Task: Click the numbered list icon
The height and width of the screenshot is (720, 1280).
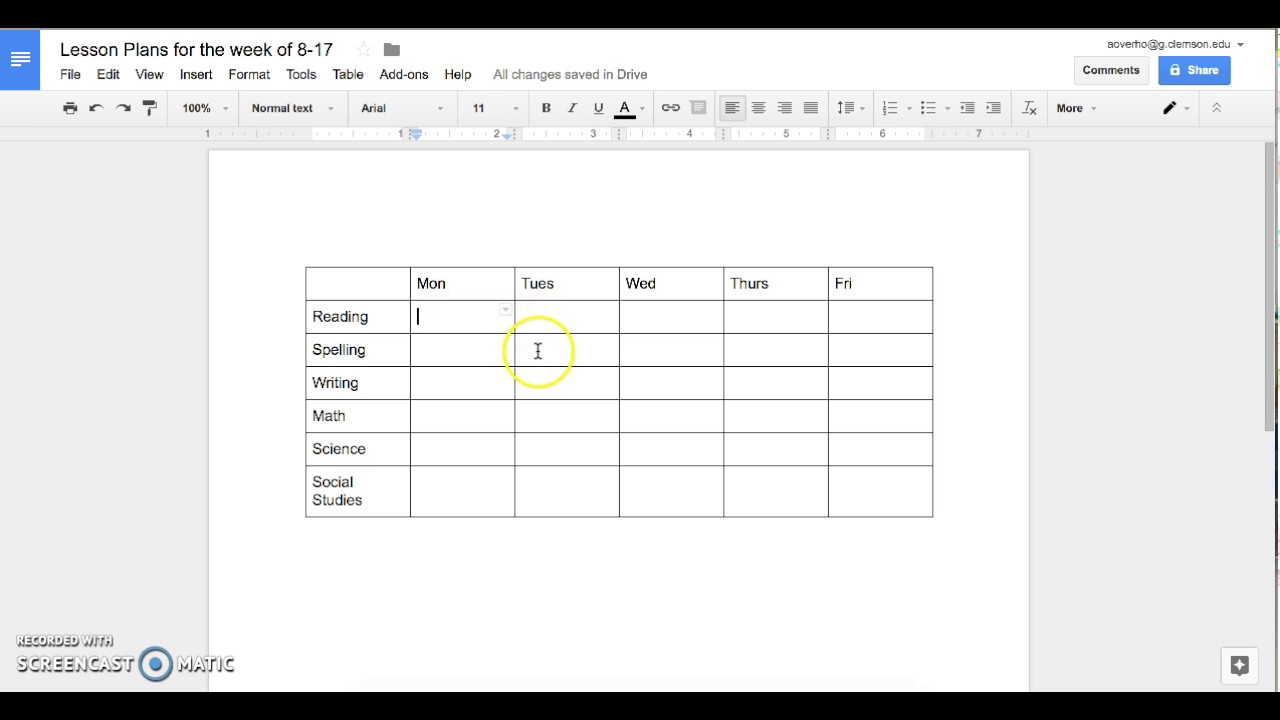Action: [x=889, y=108]
